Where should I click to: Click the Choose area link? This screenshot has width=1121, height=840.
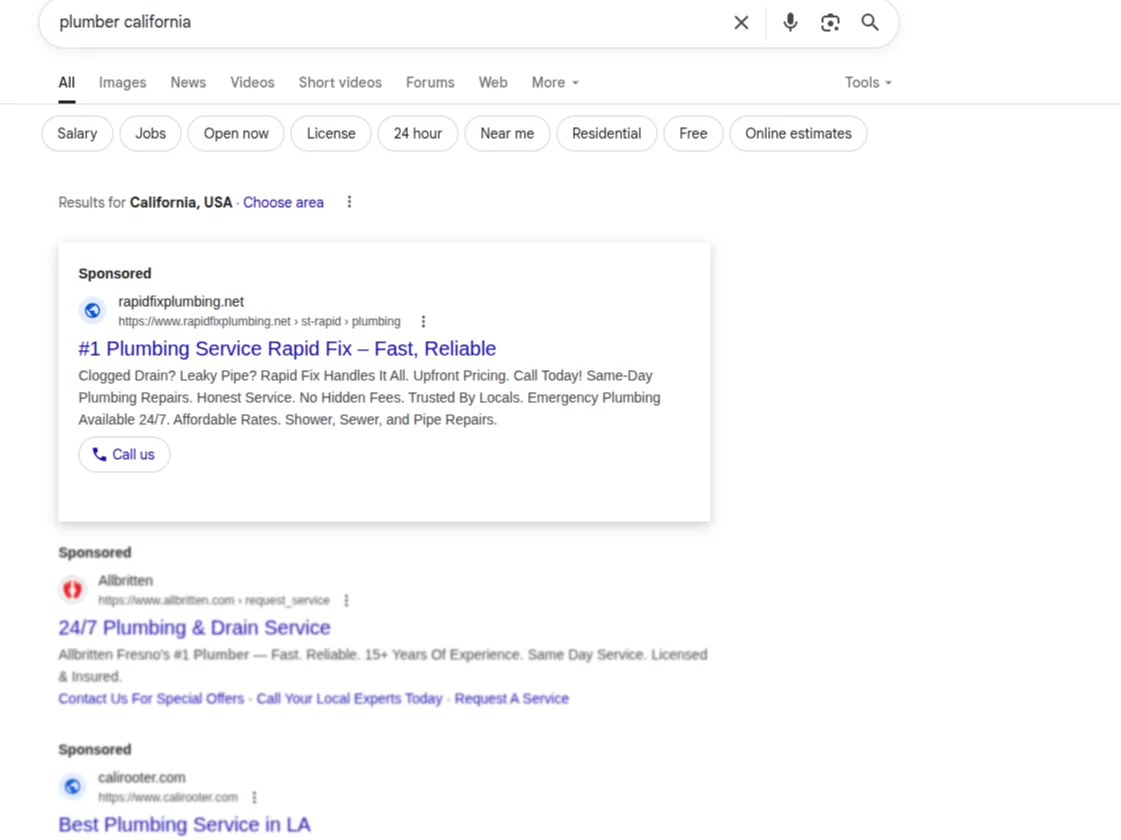[283, 203]
